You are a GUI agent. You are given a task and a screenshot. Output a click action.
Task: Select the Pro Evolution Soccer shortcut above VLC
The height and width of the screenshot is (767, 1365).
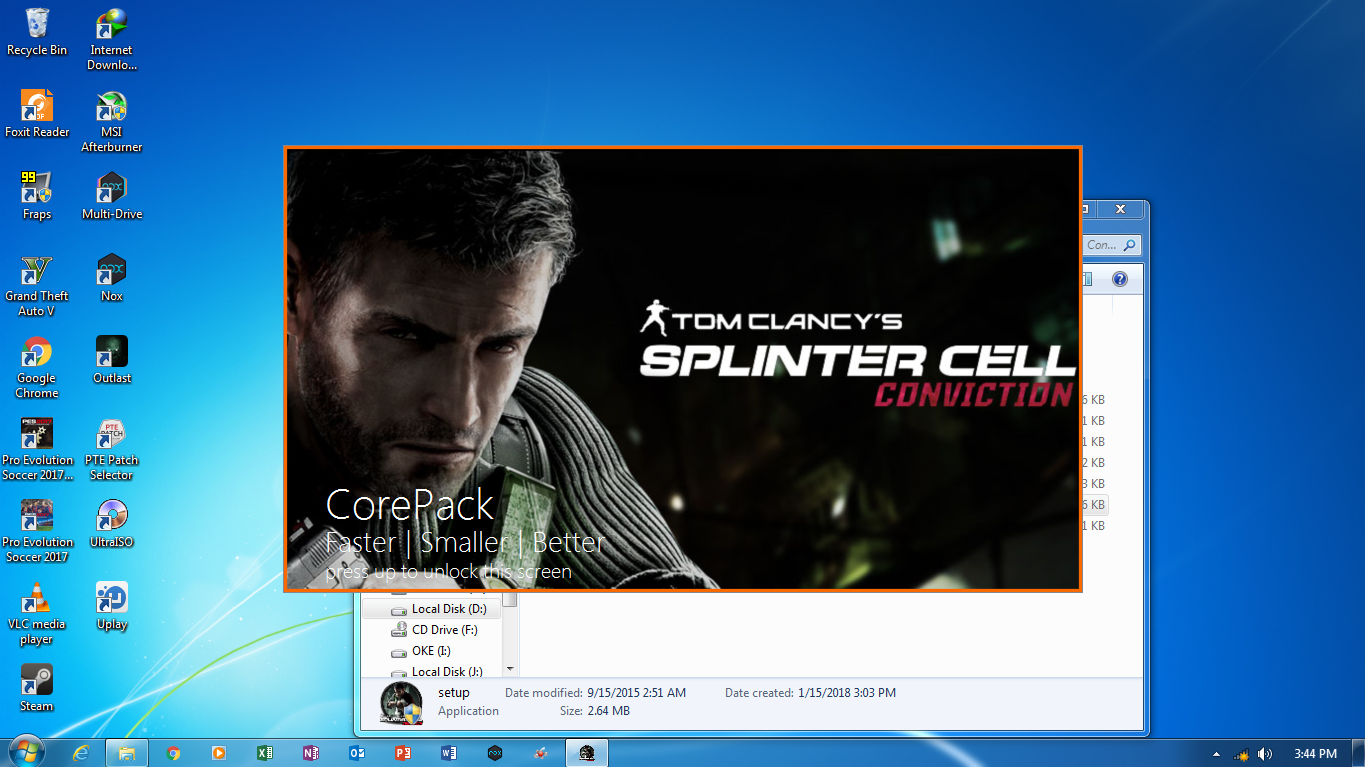click(37, 532)
